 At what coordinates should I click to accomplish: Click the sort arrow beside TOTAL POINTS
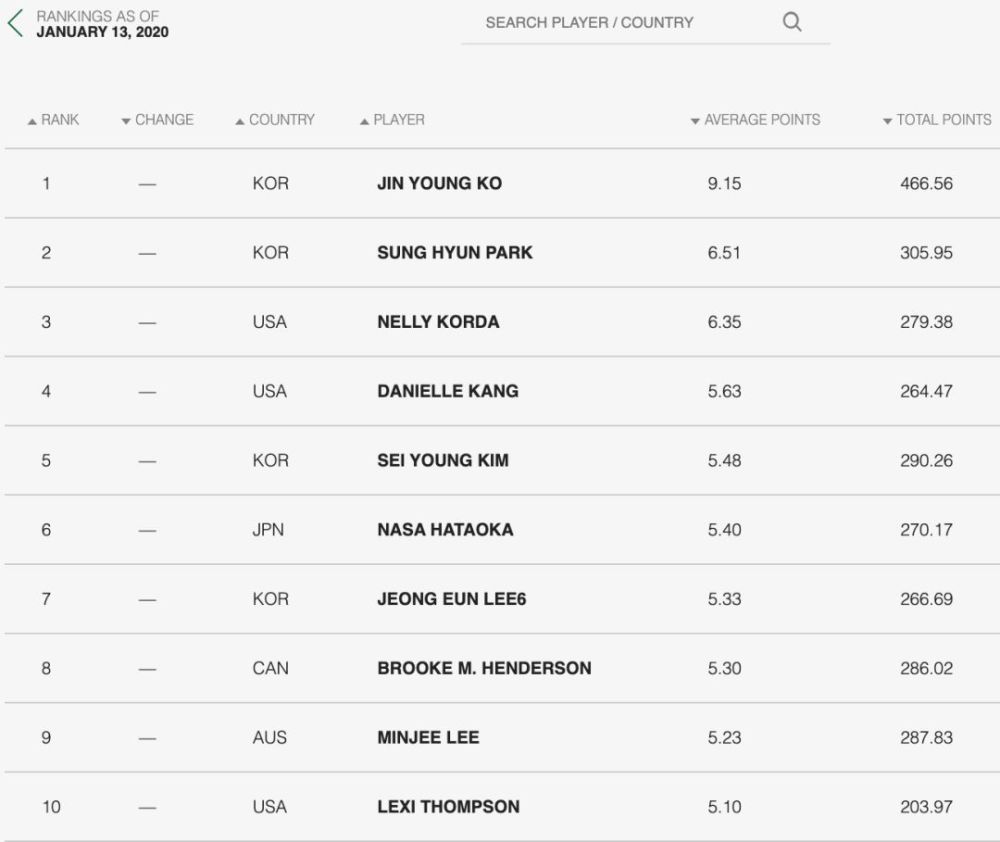click(887, 121)
